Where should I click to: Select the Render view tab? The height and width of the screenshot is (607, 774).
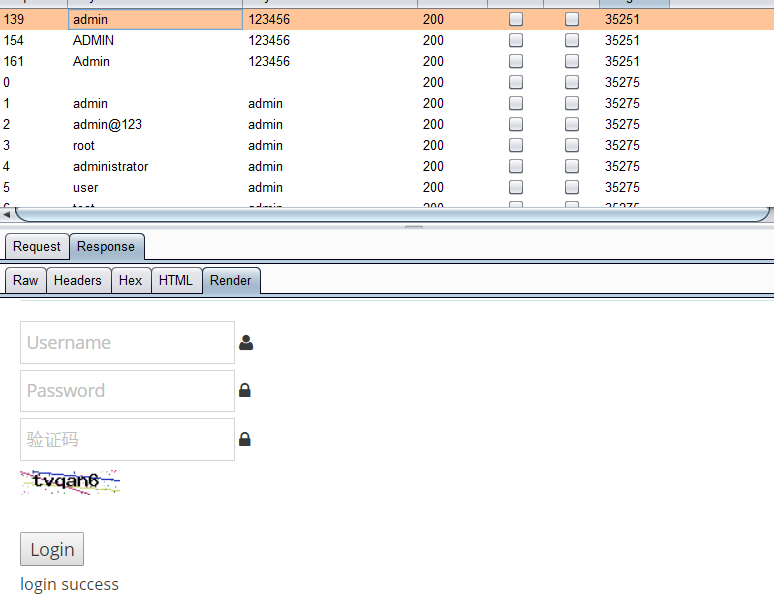[x=231, y=280]
